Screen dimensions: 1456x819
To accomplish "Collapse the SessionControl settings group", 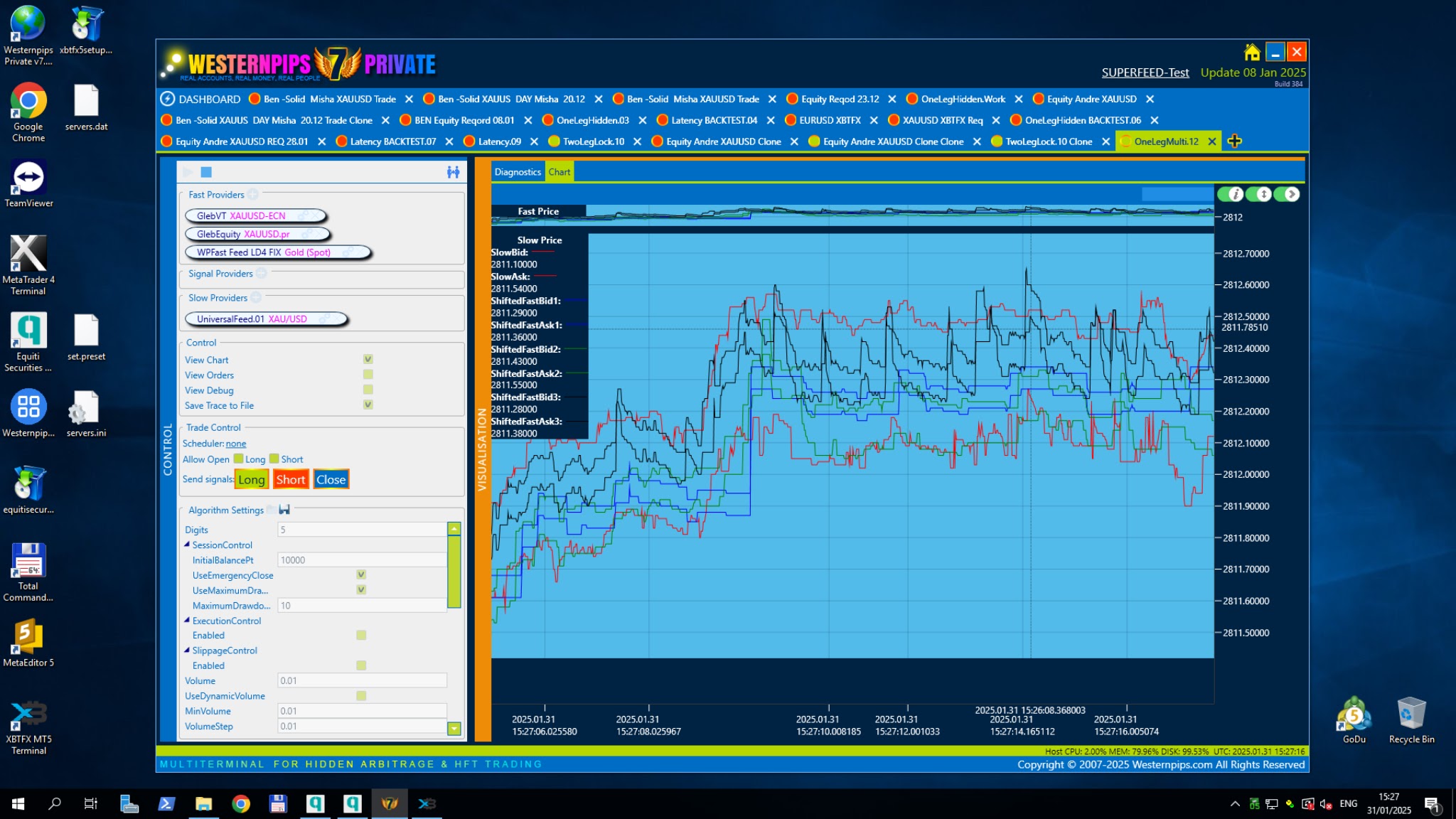I will 188,545.
